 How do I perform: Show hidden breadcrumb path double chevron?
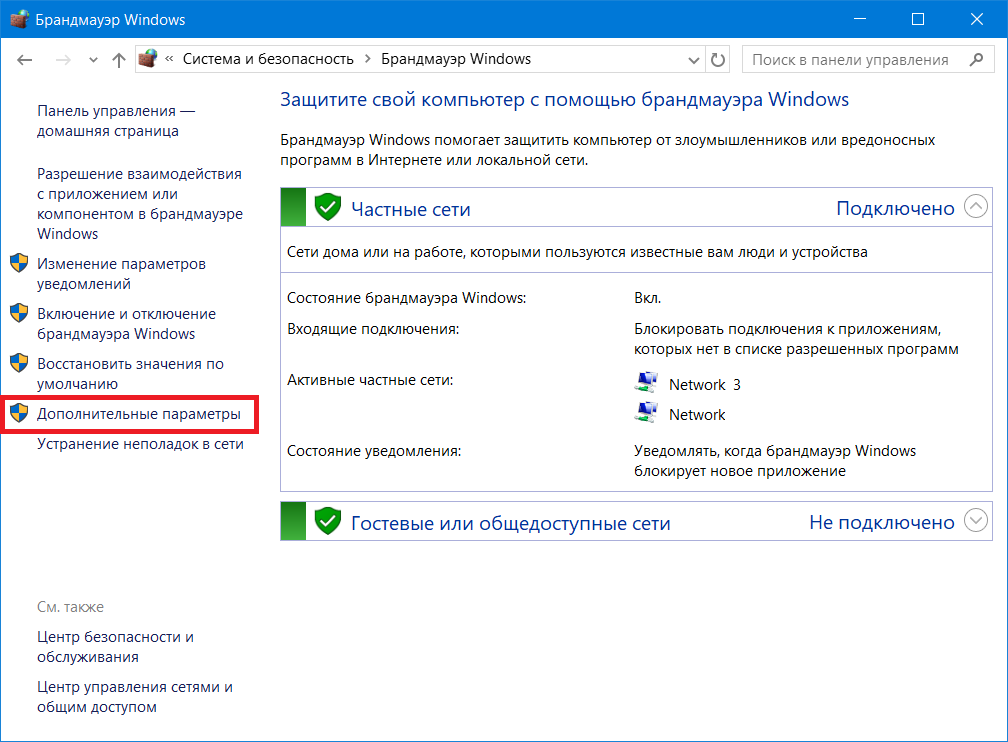point(169,59)
